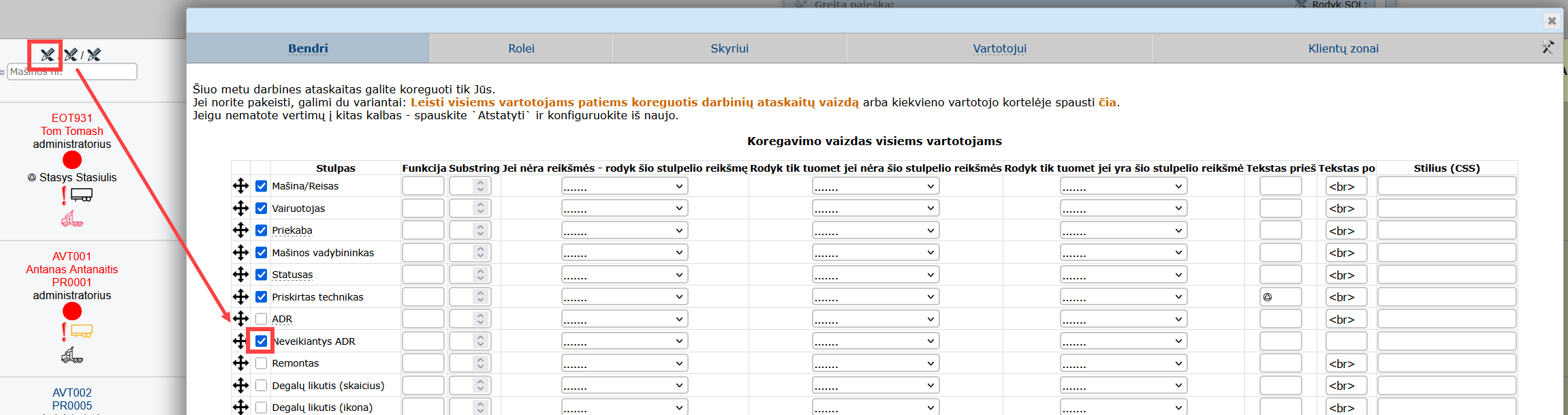Click move handle for Mašina/Reisas row
1568x415 pixels.
[240, 186]
